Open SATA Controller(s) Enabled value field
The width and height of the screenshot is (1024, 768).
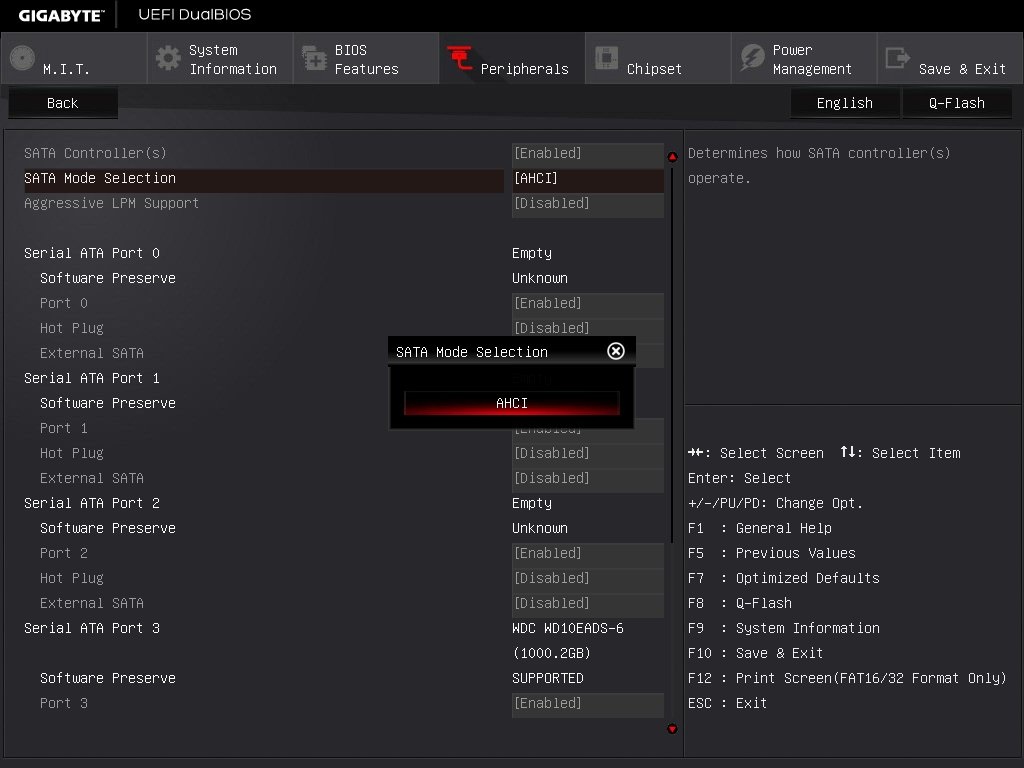click(587, 153)
